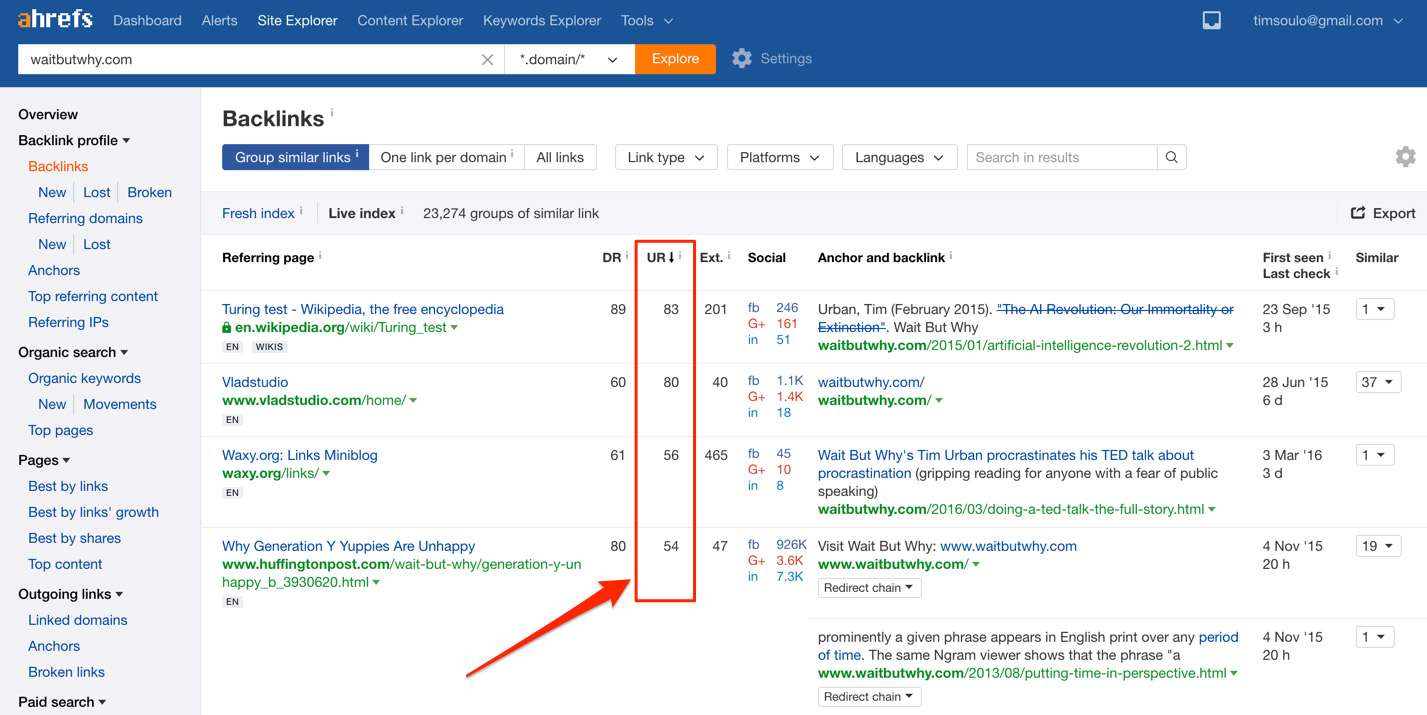The height and width of the screenshot is (715, 1427).
Task: Open the Alerts tab
Action: (220, 20)
